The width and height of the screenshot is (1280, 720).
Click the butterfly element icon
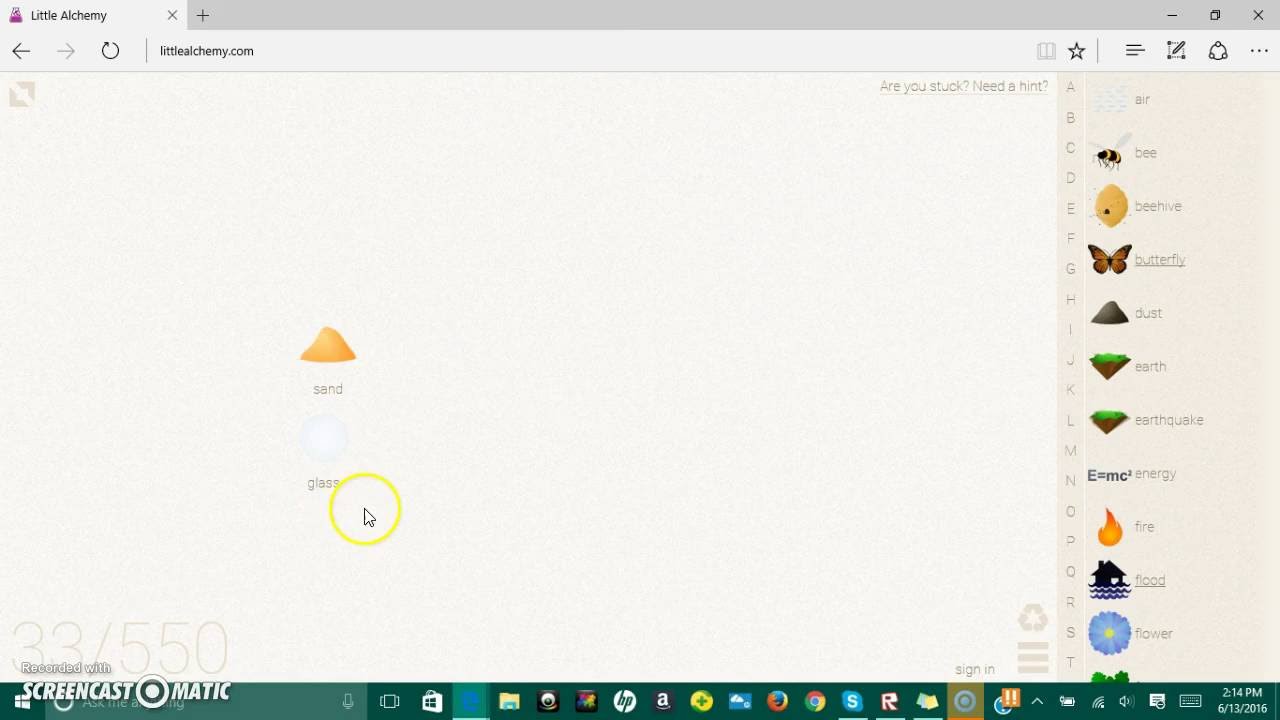coord(1109,260)
